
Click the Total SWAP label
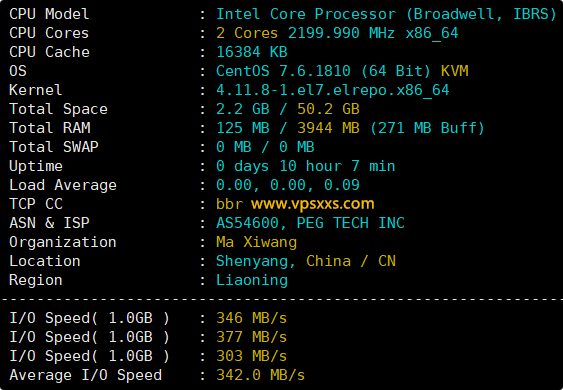pyautogui.click(x=54, y=147)
